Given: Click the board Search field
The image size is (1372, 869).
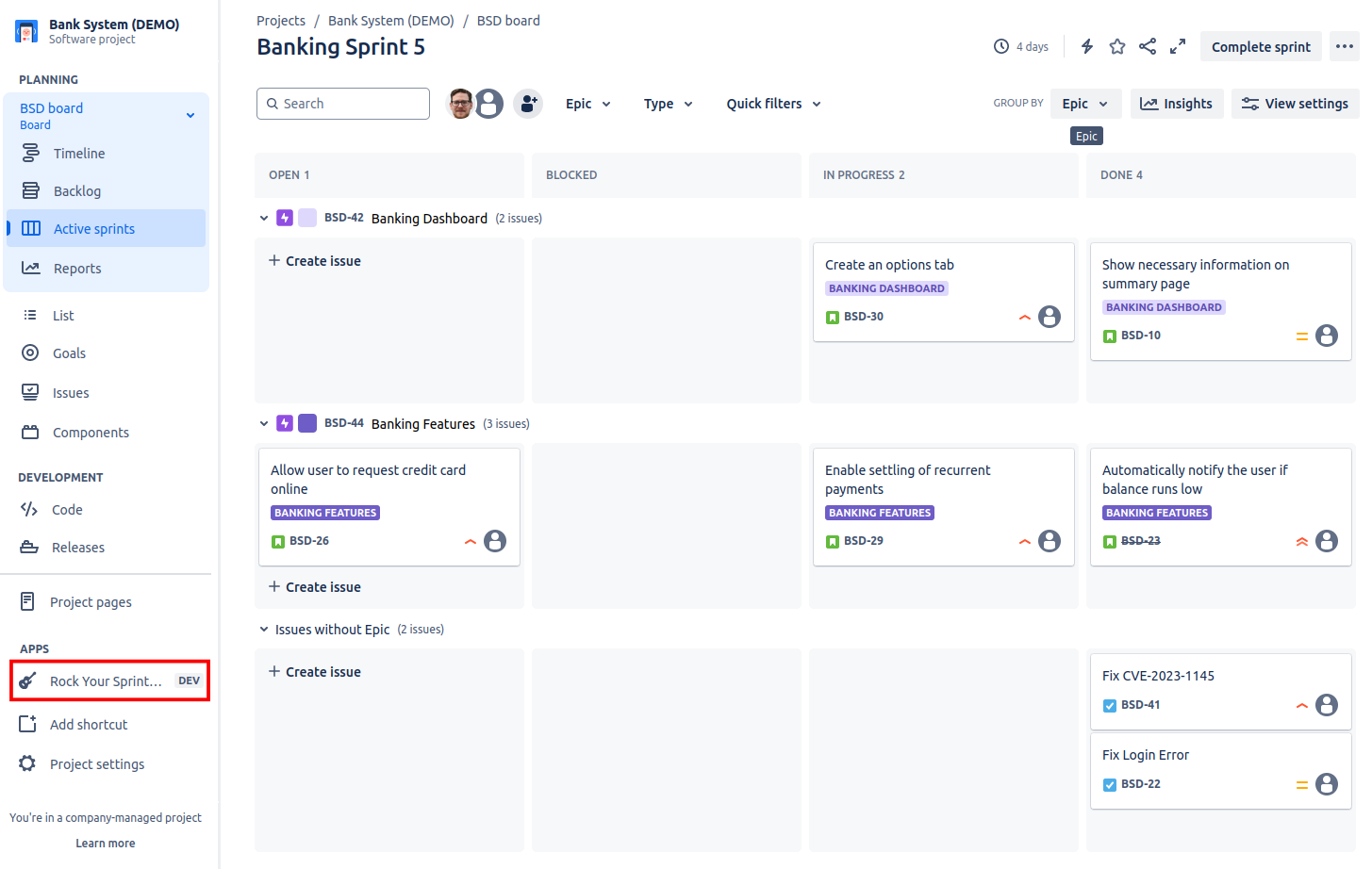Looking at the screenshot, I should pyautogui.click(x=343, y=104).
